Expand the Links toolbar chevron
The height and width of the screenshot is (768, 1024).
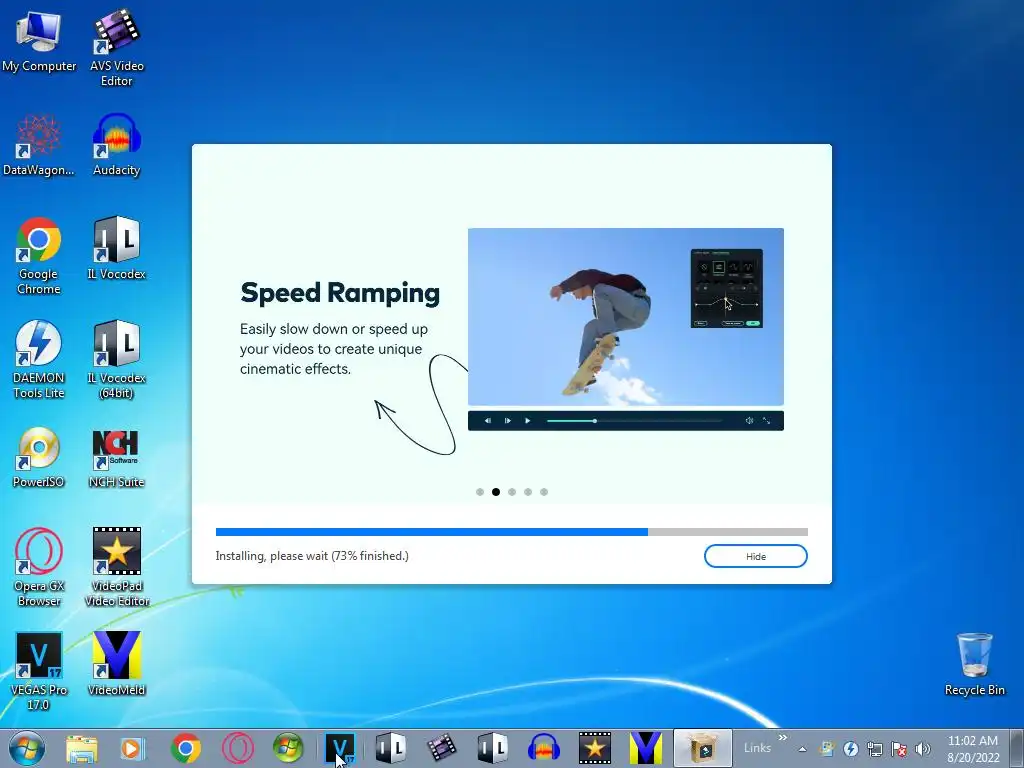(x=782, y=737)
